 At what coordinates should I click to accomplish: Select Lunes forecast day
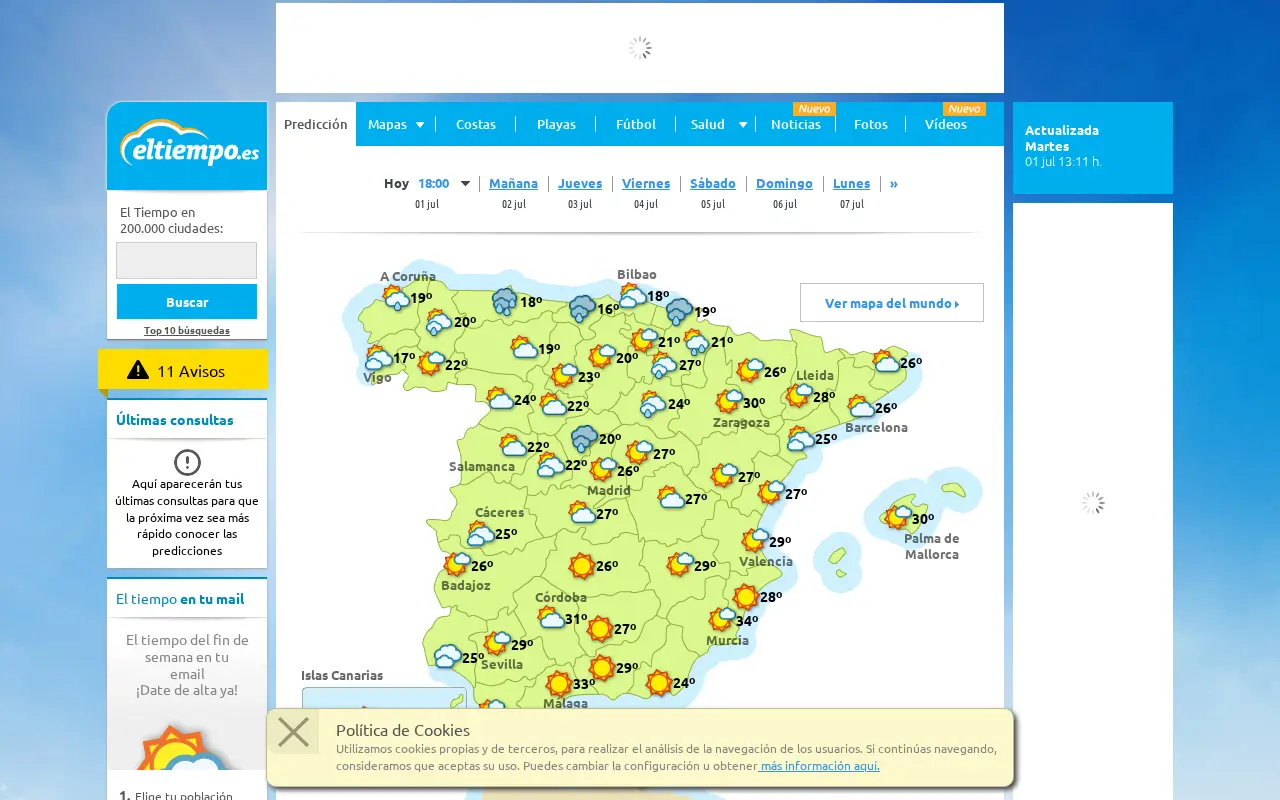[x=852, y=183]
